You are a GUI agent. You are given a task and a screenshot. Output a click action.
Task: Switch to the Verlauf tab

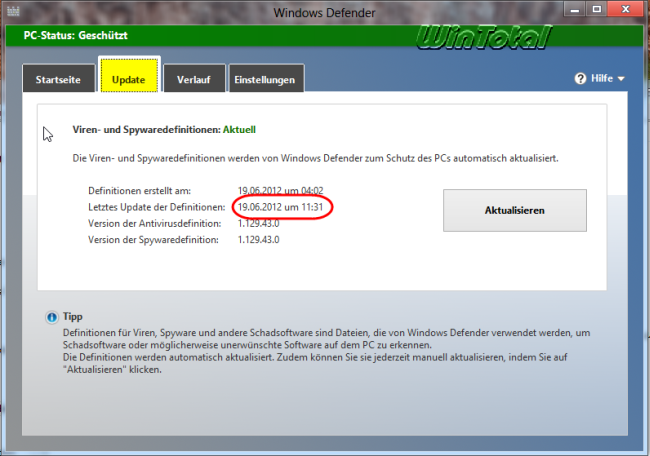tap(194, 78)
